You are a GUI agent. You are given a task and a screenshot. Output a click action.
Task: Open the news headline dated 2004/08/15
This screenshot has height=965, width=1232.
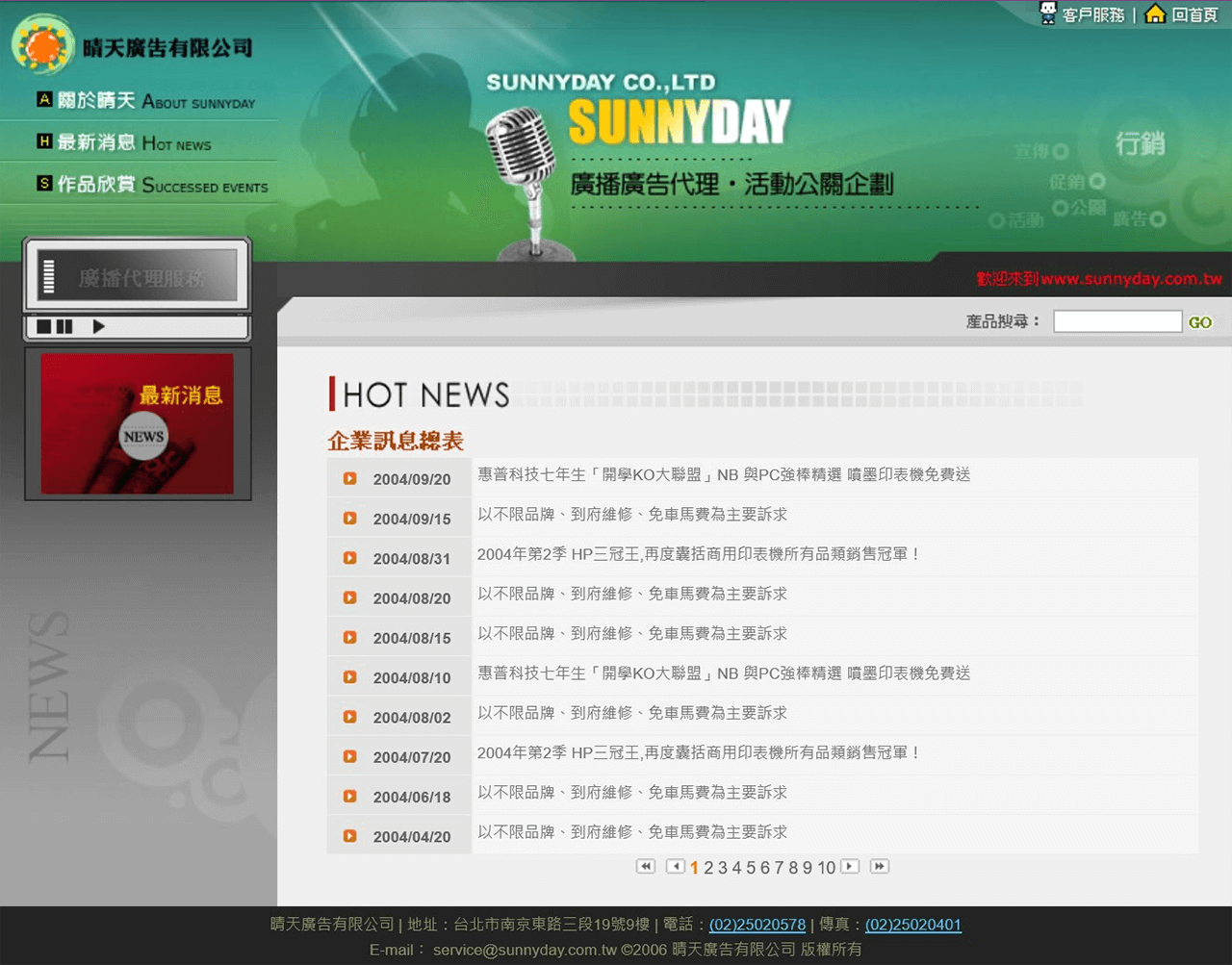tap(632, 634)
